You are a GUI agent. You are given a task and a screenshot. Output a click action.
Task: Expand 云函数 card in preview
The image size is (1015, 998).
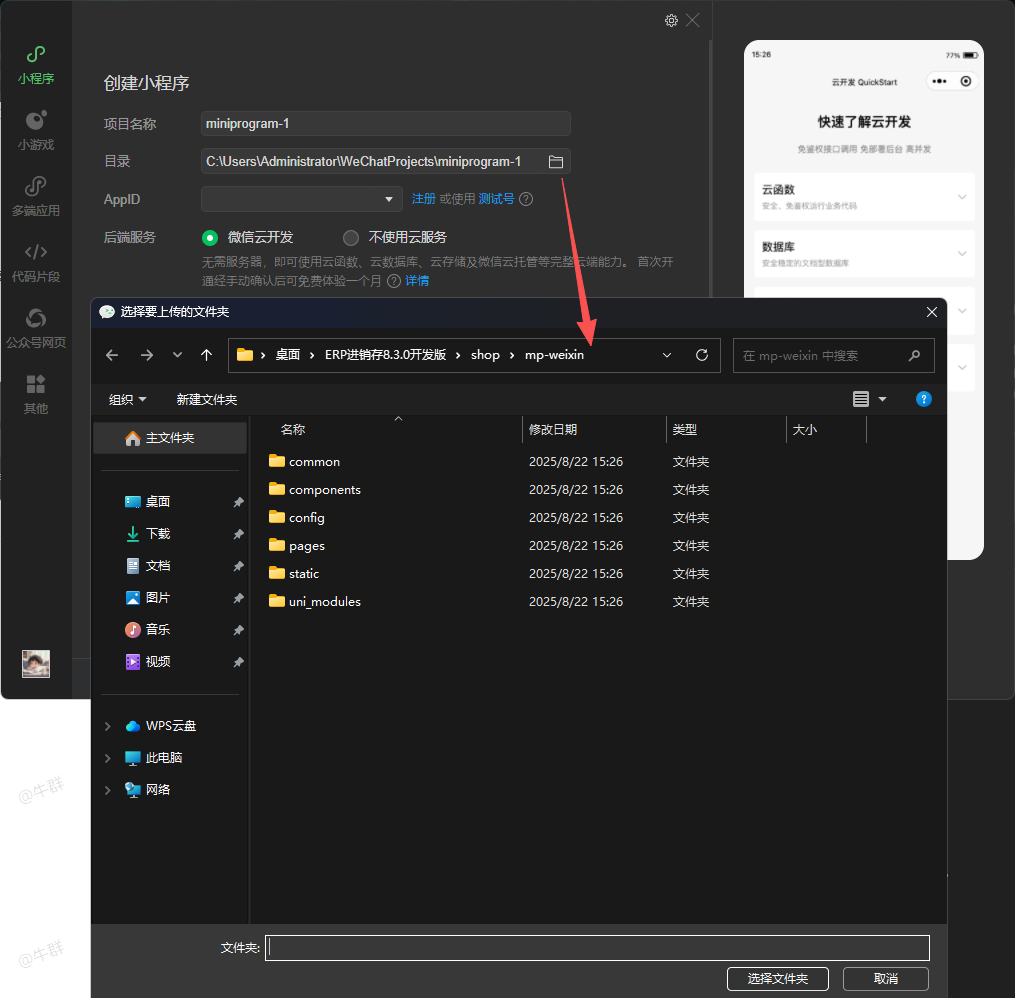point(962,197)
